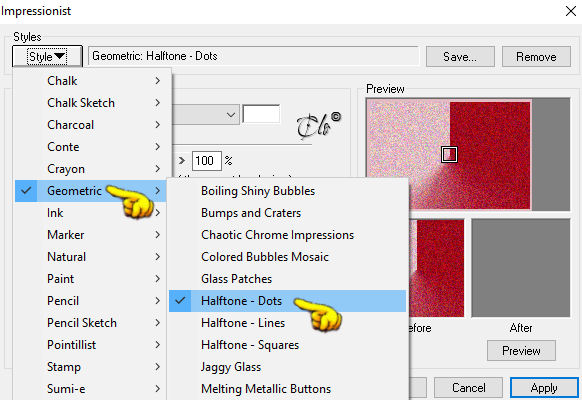Choose Halftone - Lines style

pos(243,323)
